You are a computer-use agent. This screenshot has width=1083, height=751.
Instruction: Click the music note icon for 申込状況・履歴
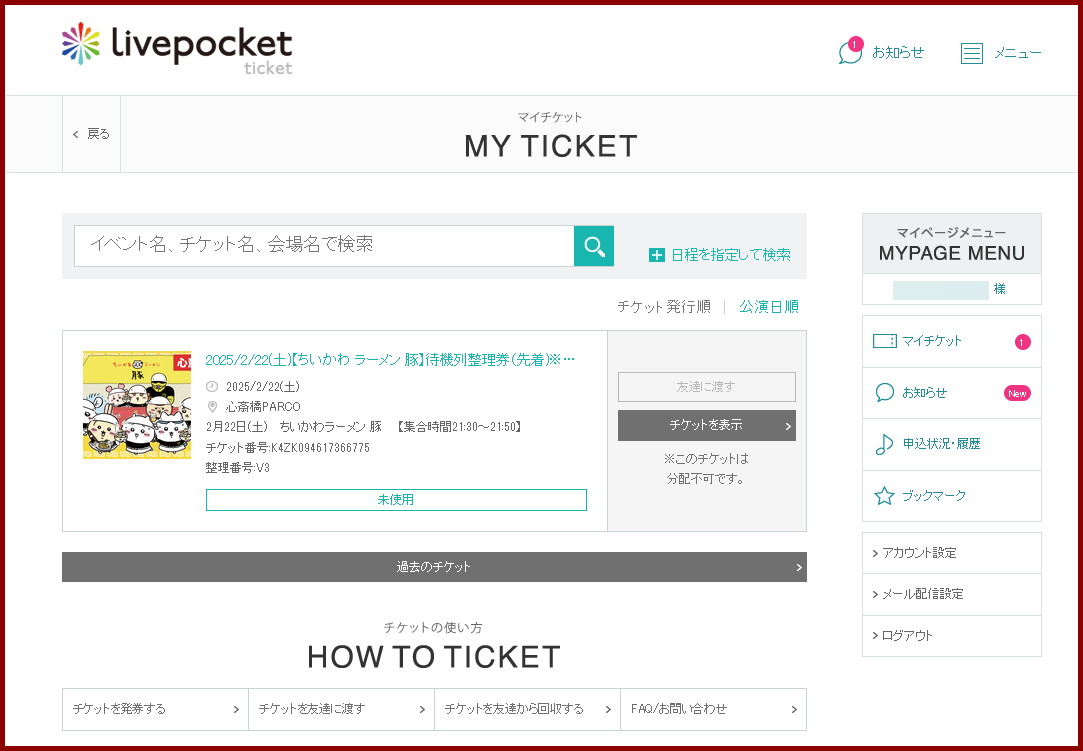coord(884,444)
